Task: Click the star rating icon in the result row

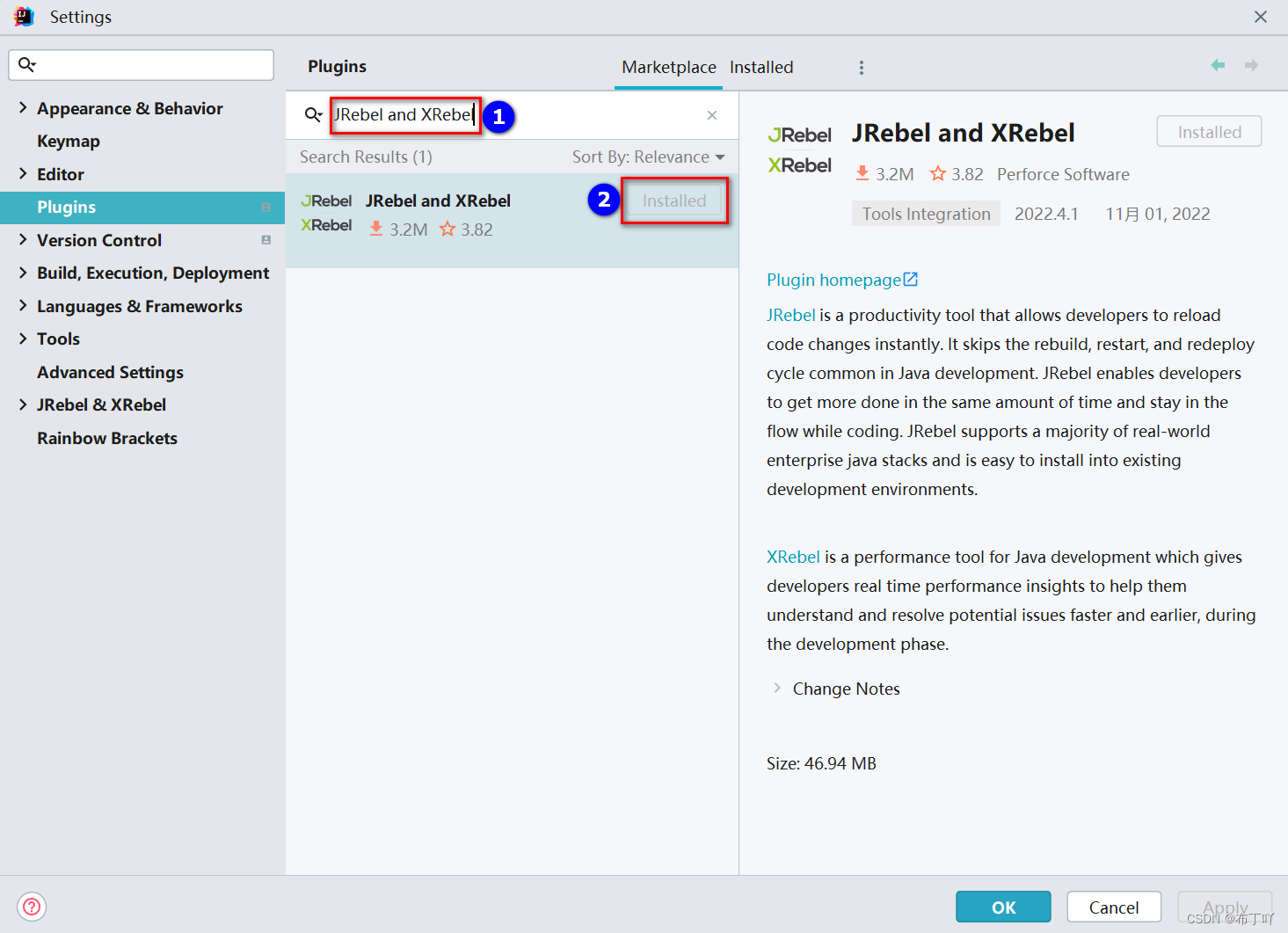Action: (448, 229)
